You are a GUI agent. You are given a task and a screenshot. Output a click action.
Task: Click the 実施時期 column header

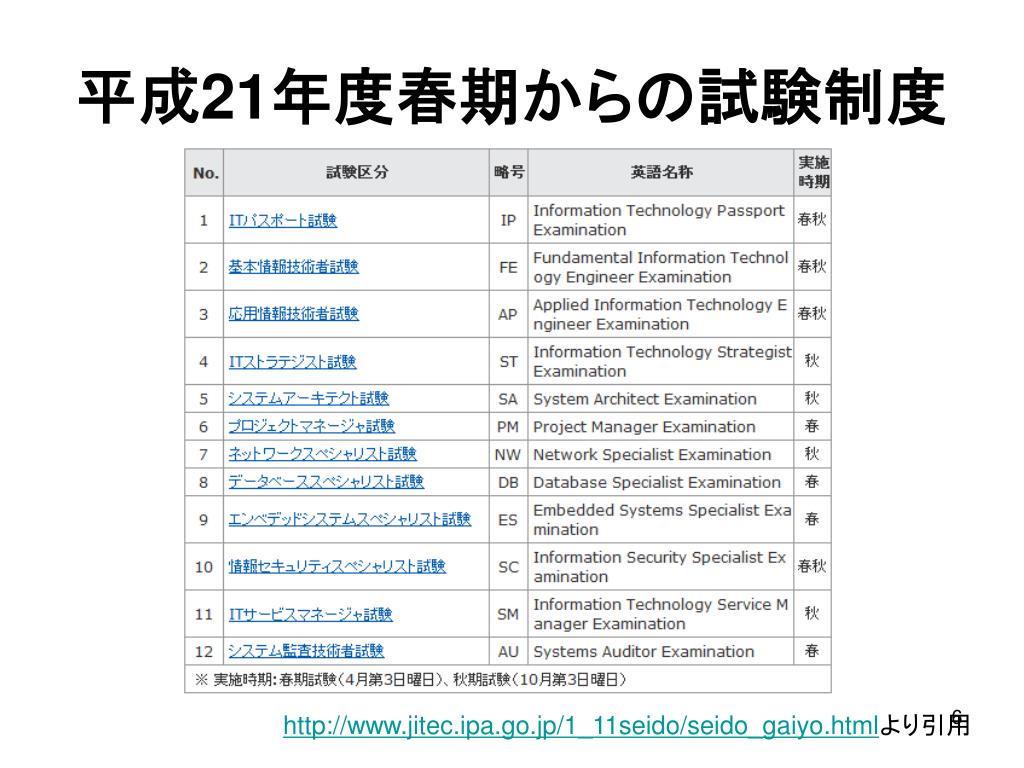click(812, 173)
